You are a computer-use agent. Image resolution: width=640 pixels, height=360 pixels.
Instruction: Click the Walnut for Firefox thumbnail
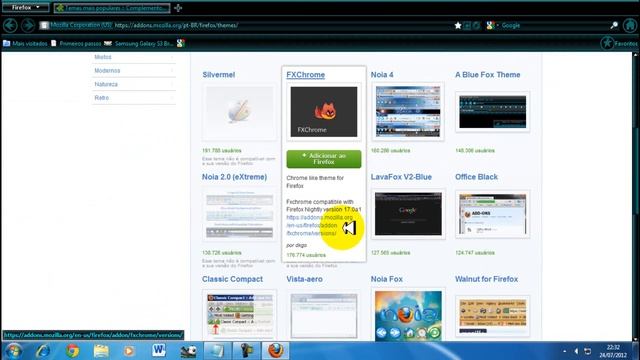click(x=492, y=316)
